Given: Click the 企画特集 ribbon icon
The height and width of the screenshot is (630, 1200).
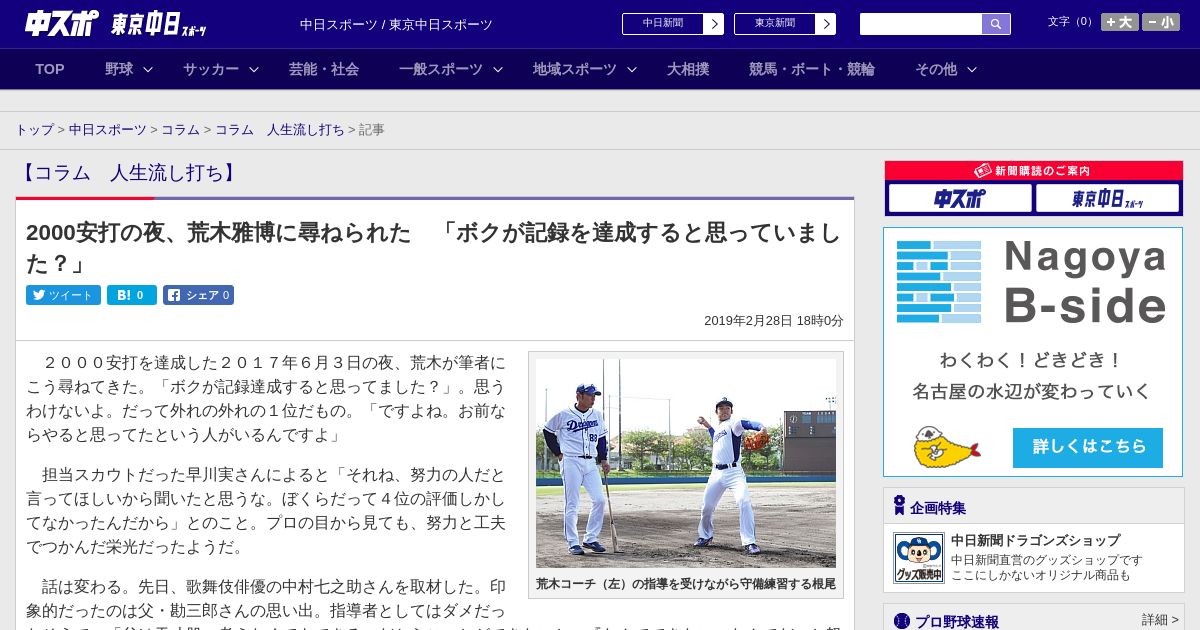Looking at the screenshot, I should 899,506.
